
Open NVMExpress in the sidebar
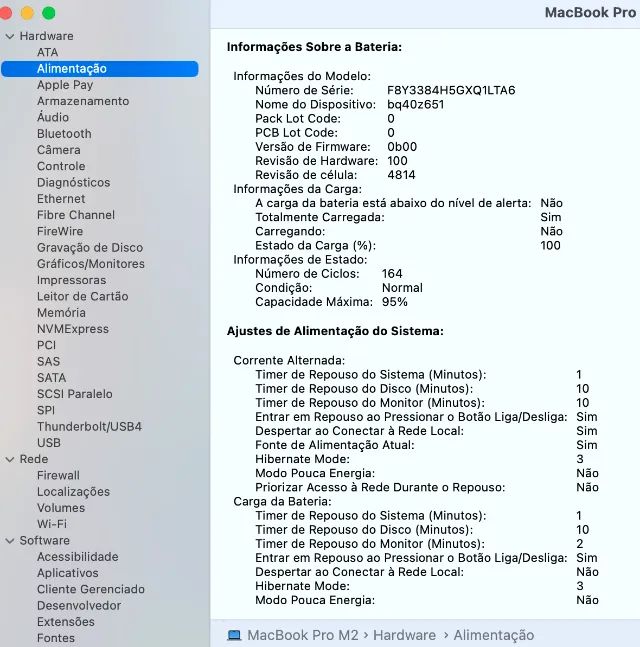click(73, 329)
